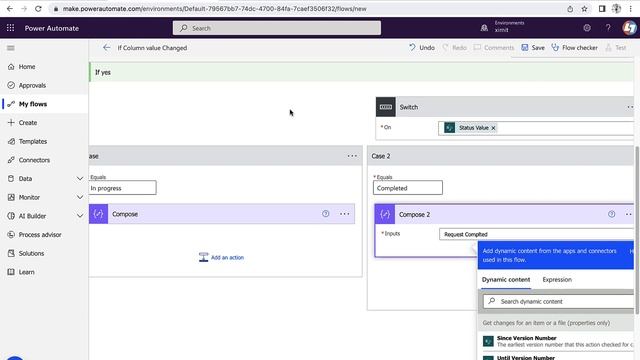Undo the last change
The height and width of the screenshot is (360, 640).
click(x=422, y=48)
